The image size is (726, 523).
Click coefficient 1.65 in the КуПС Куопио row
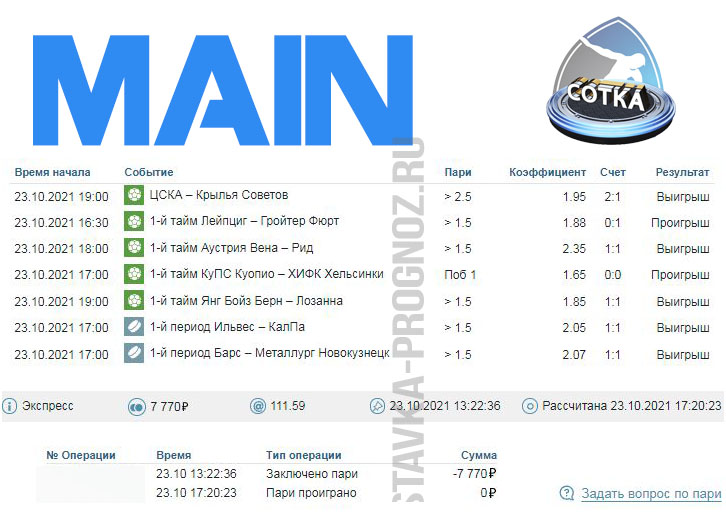[574, 275]
